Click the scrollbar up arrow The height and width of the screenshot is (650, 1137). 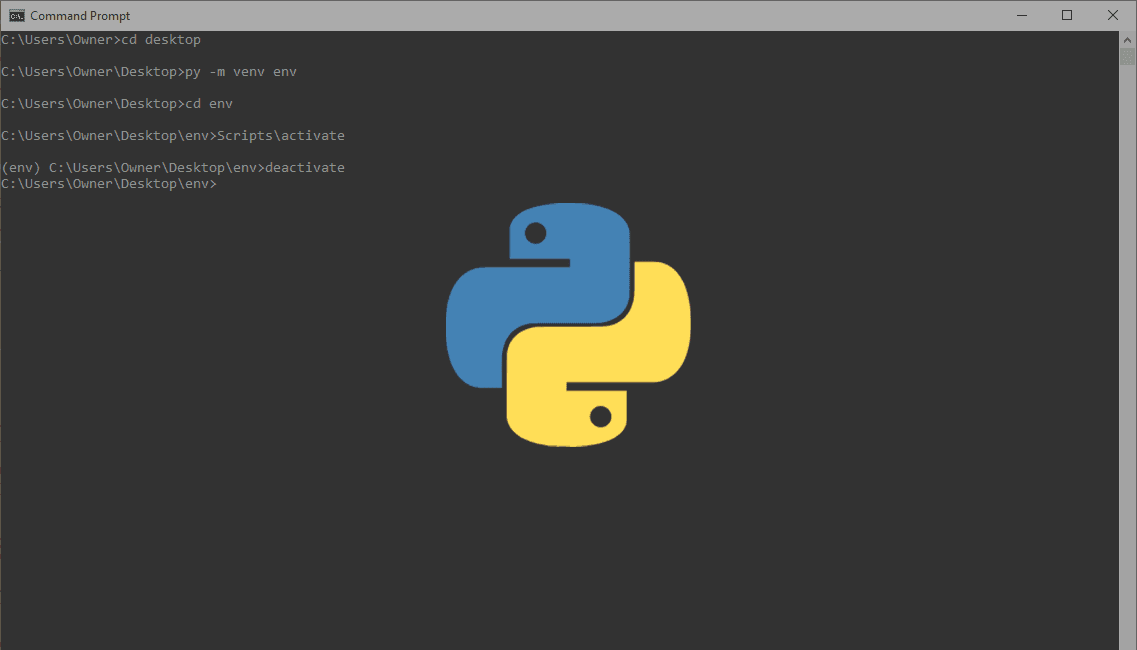[x=1128, y=38]
